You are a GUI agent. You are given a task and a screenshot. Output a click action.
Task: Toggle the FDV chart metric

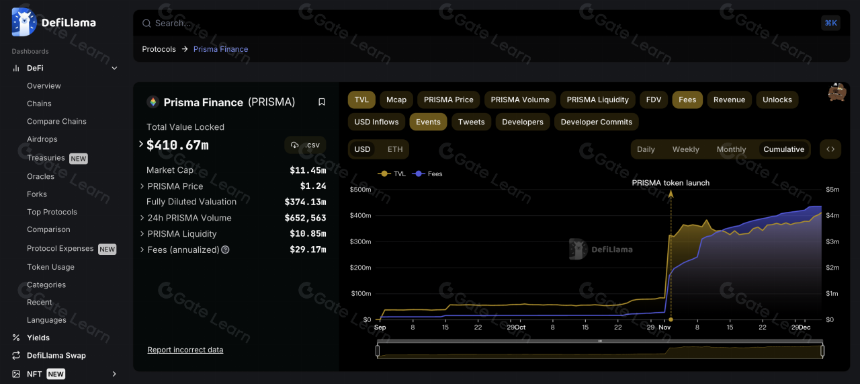(x=654, y=100)
